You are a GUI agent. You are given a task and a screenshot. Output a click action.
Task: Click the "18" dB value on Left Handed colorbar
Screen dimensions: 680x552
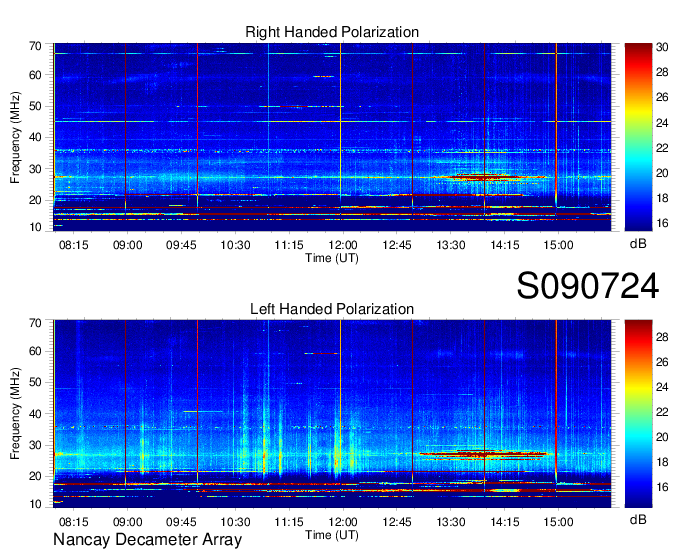tap(662, 462)
